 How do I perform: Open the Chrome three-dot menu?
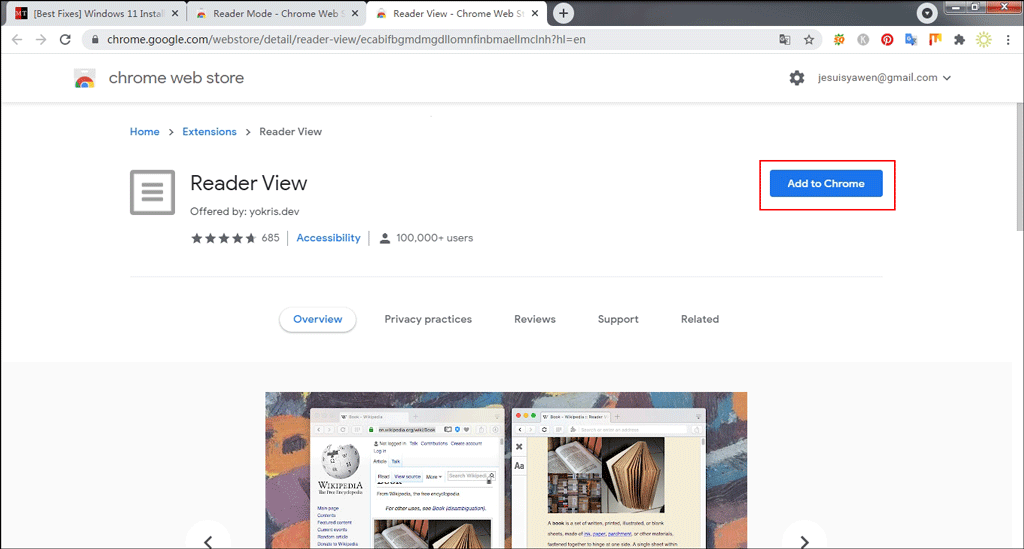coord(1008,40)
